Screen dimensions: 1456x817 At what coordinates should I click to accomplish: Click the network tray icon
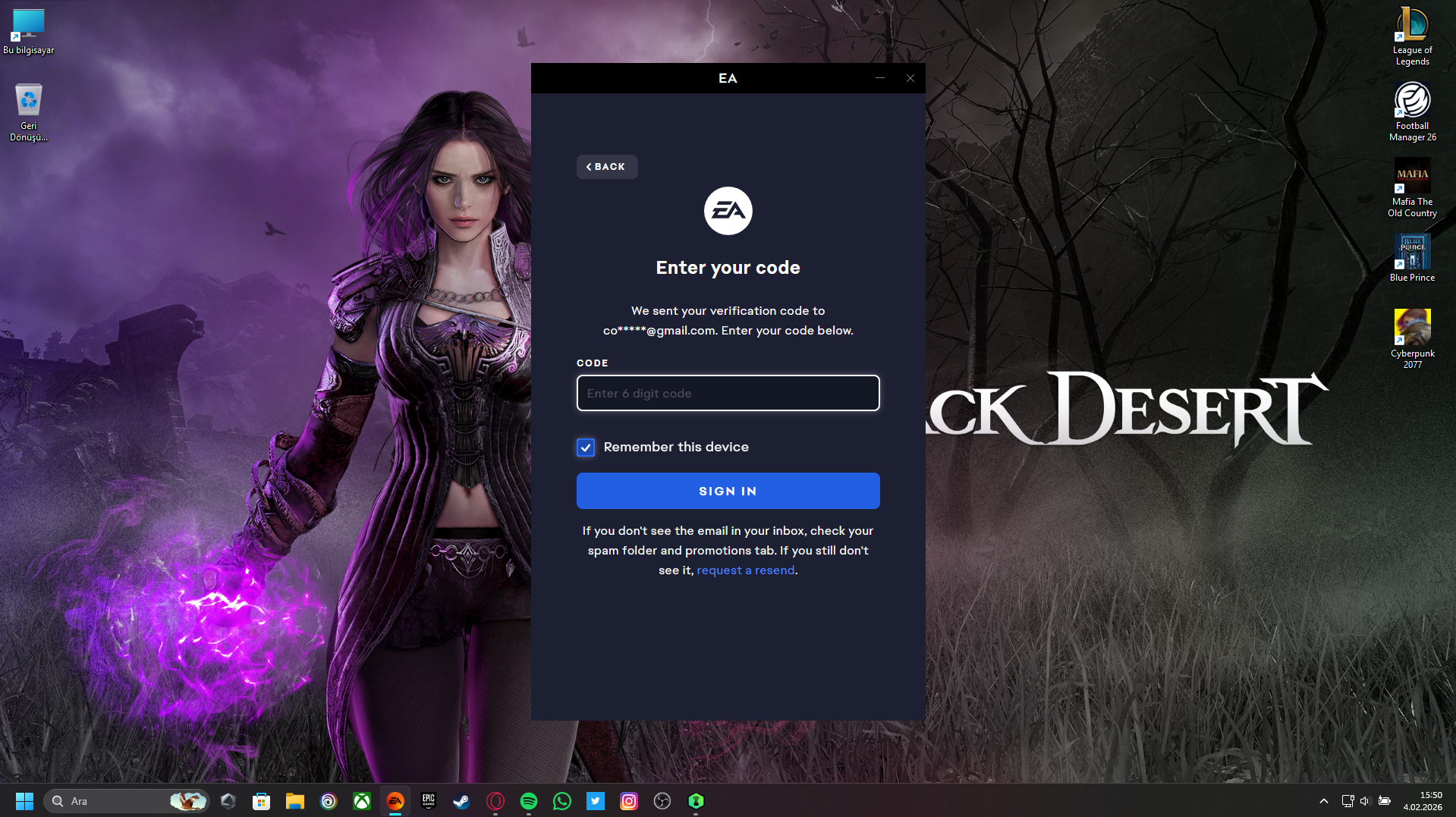click(x=1348, y=801)
